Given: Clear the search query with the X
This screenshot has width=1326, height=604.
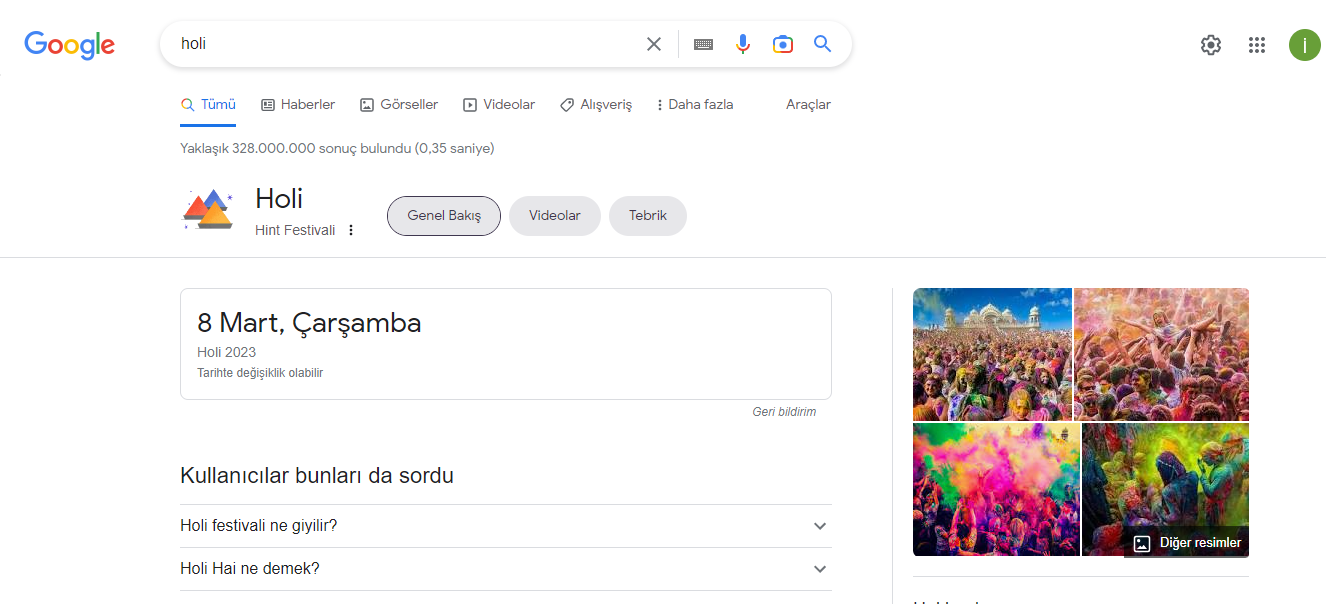Looking at the screenshot, I should click(654, 44).
